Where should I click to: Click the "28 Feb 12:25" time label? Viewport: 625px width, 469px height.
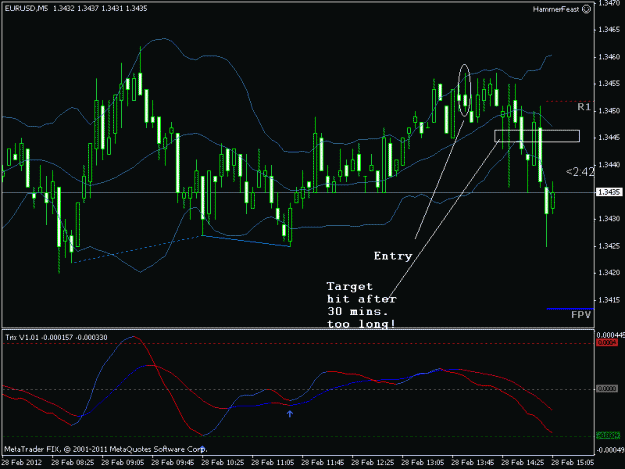[x=373, y=462]
